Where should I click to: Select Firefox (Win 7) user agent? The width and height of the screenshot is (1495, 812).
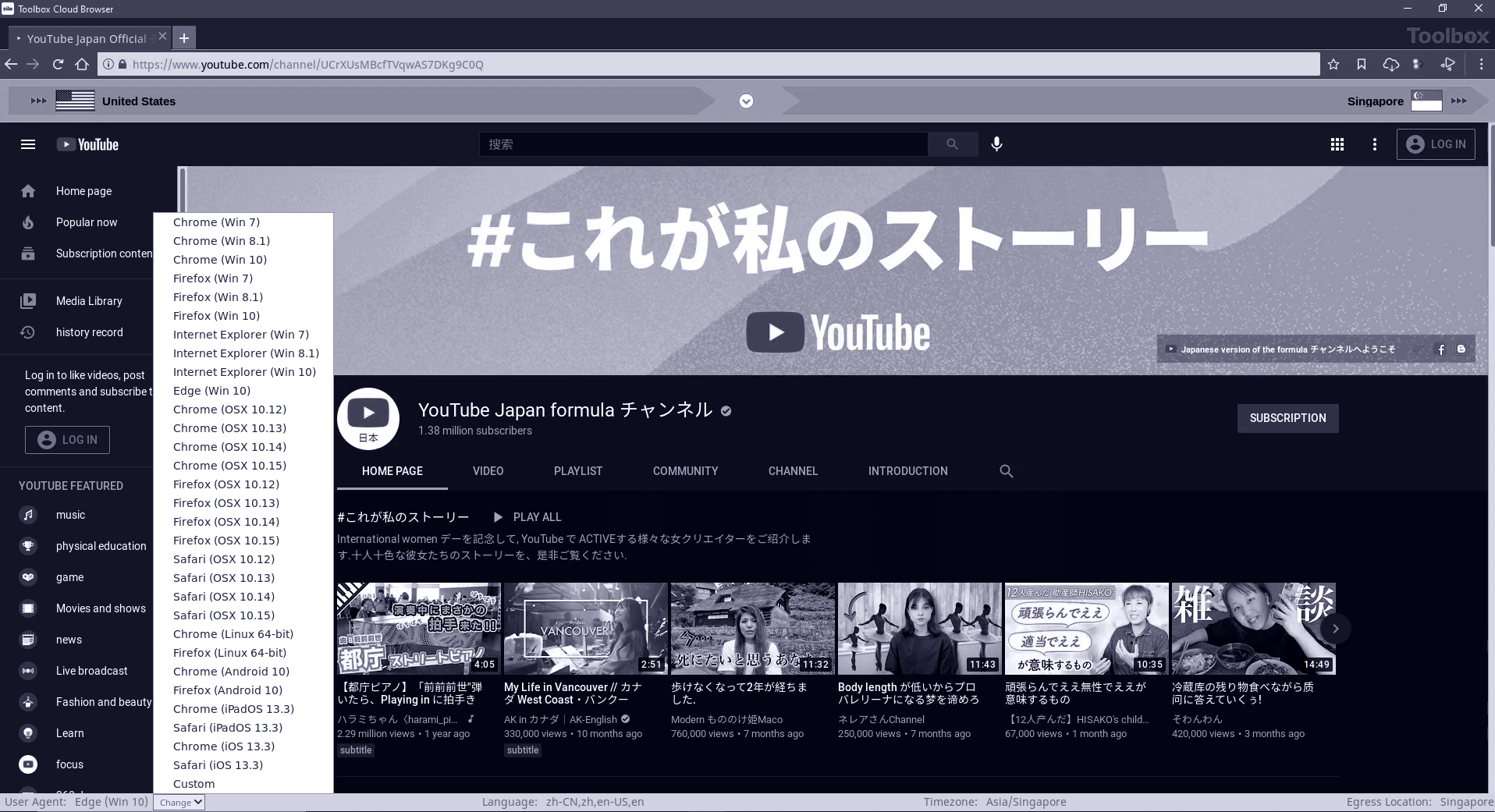click(243, 278)
